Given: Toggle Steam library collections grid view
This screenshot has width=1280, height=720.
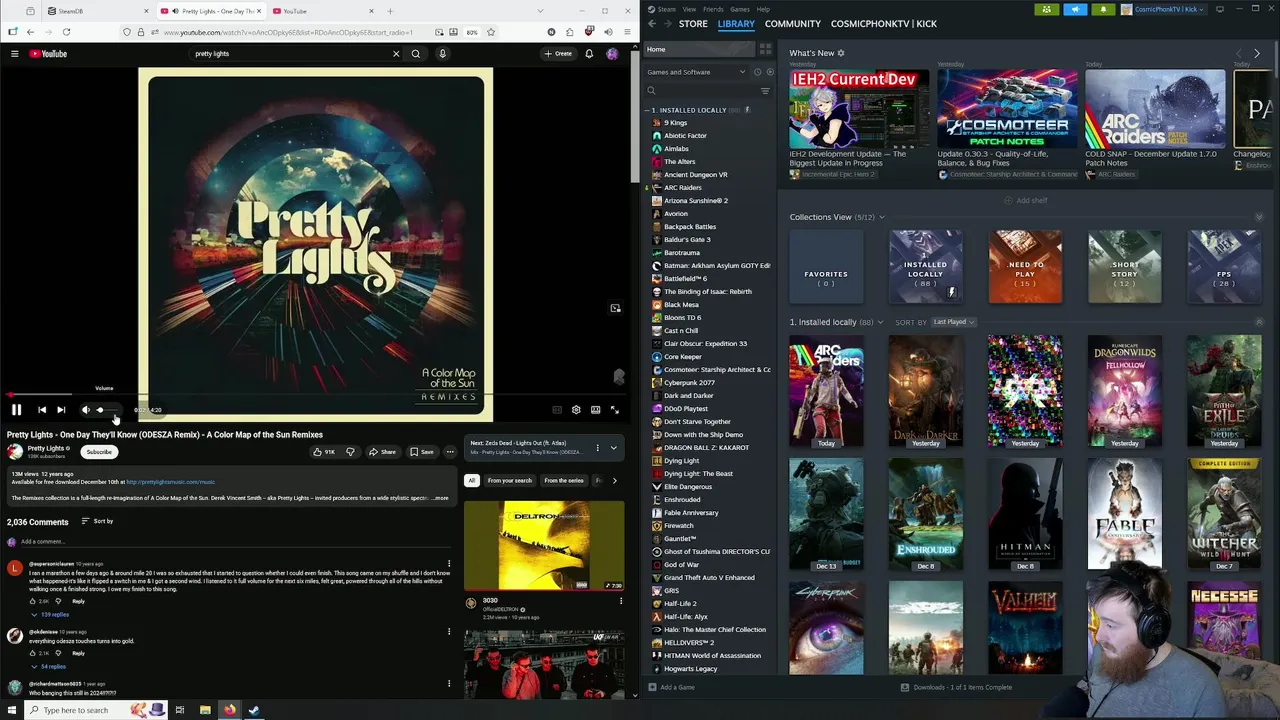Looking at the screenshot, I should click(765, 49).
